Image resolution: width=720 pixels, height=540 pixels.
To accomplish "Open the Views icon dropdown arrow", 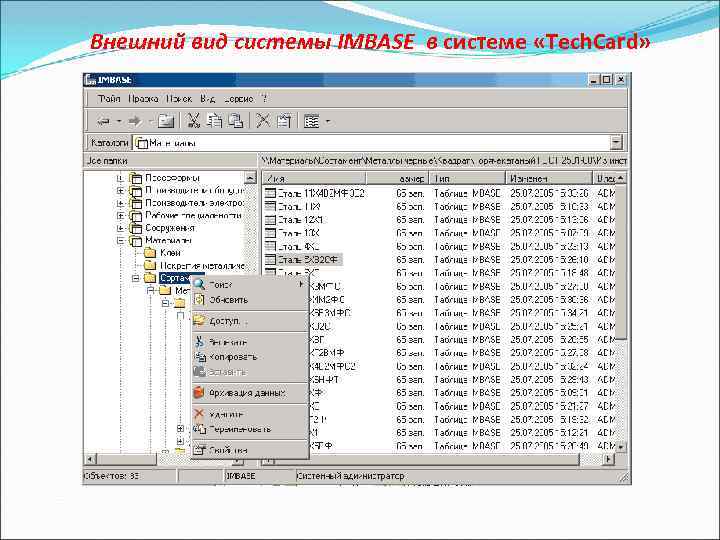I will point(328,122).
